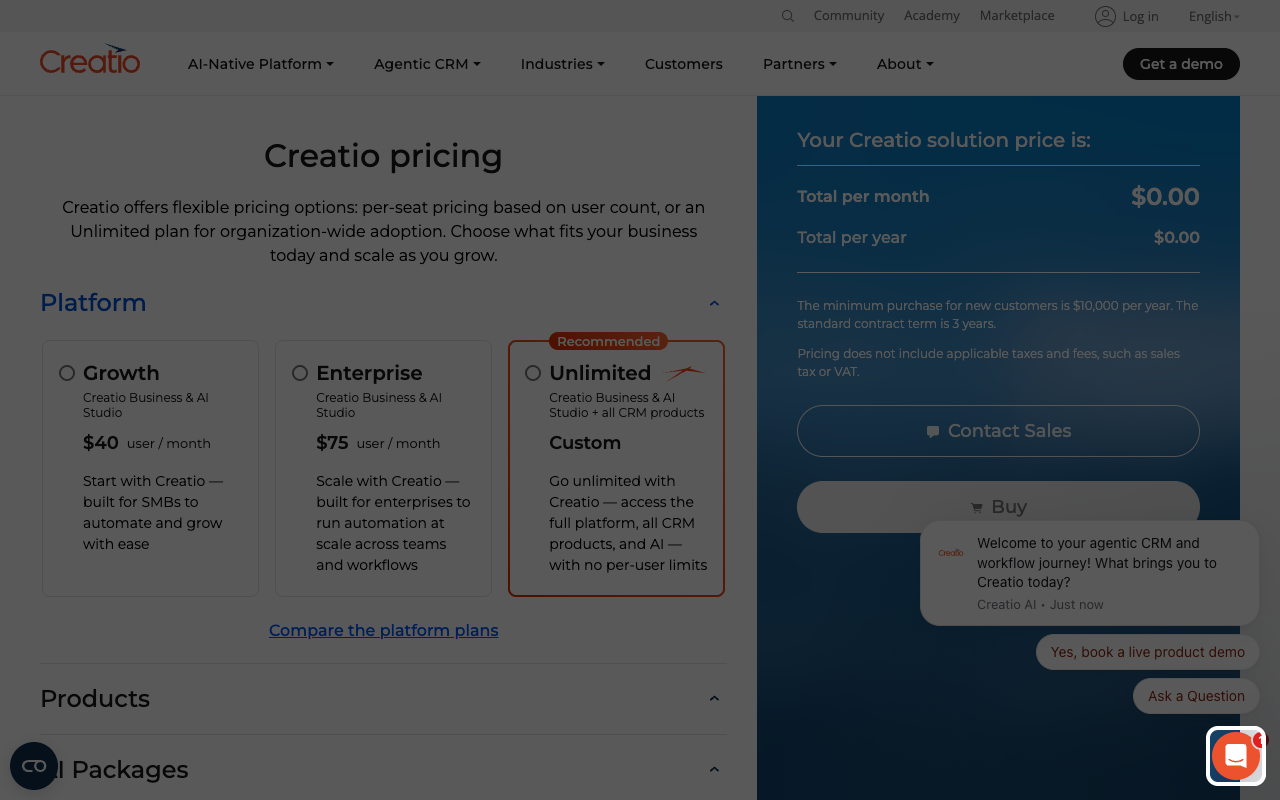Open Compare the platform plans link

(x=384, y=630)
